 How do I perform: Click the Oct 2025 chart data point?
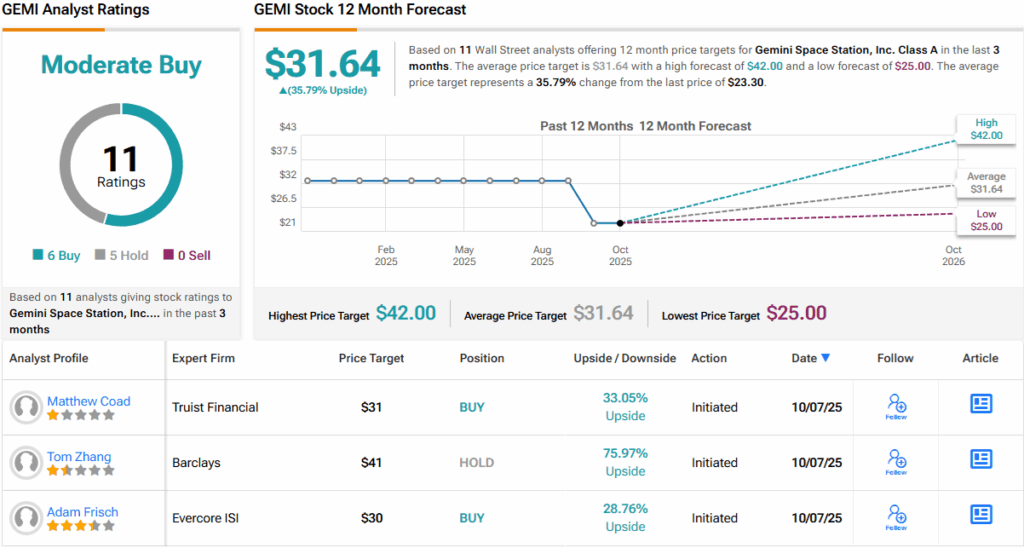621,223
